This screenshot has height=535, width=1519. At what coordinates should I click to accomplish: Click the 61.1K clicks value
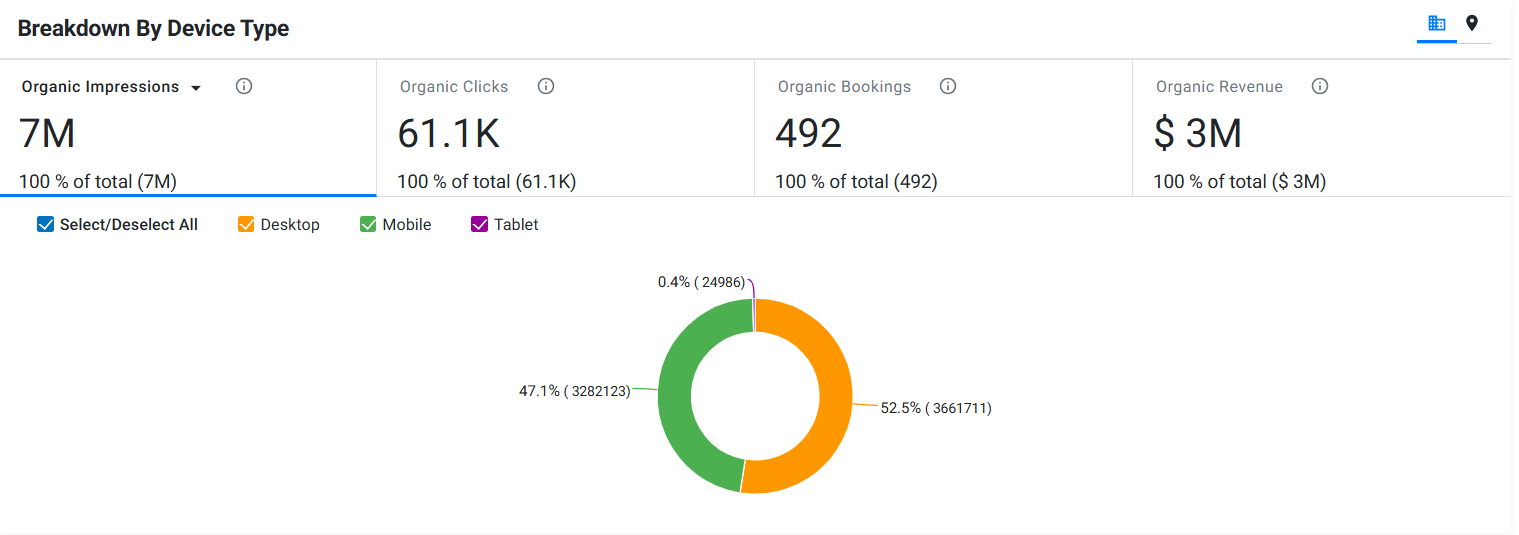click(x=449, y=133)
